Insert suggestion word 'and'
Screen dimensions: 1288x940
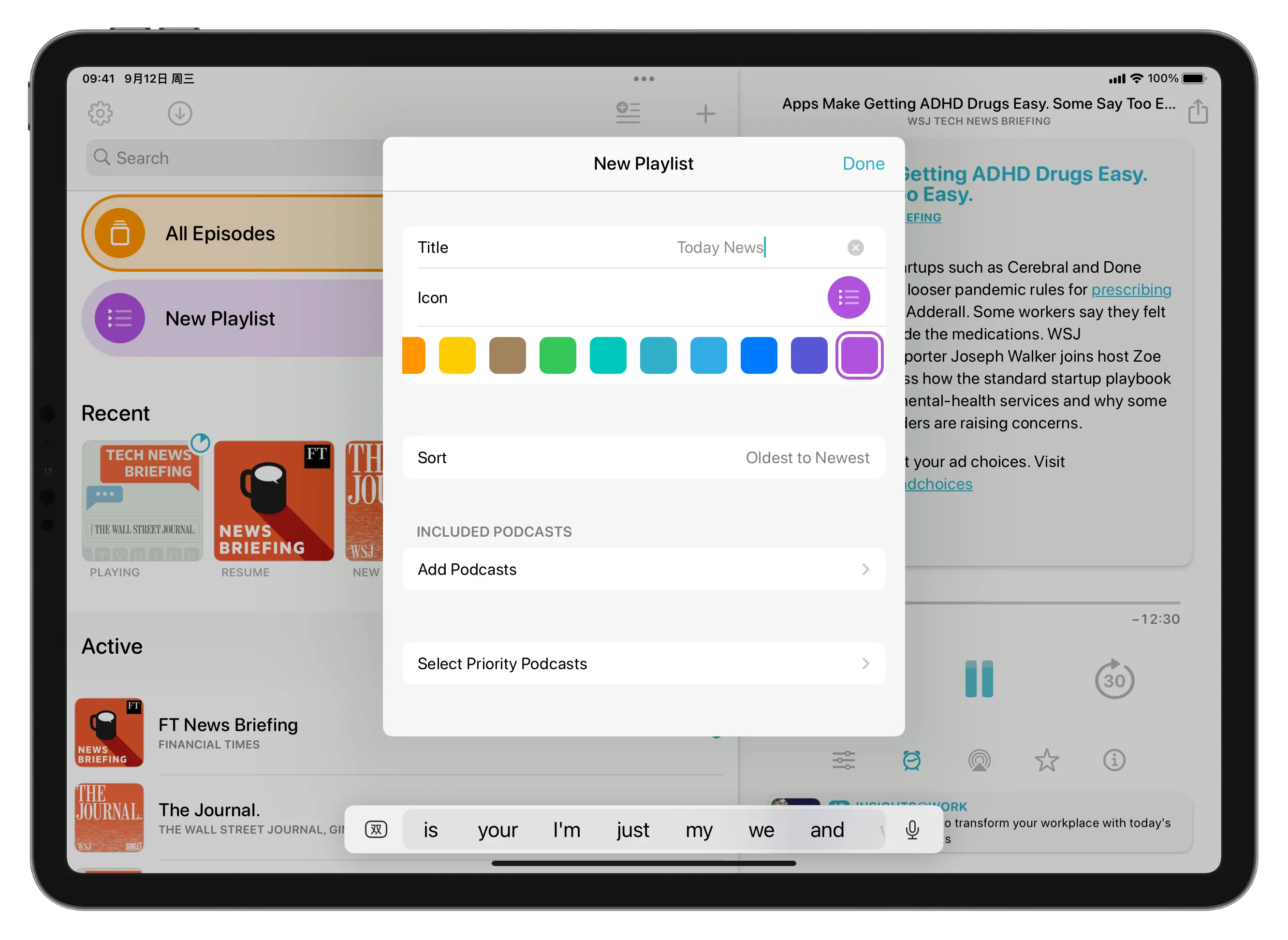pos(827,830)
